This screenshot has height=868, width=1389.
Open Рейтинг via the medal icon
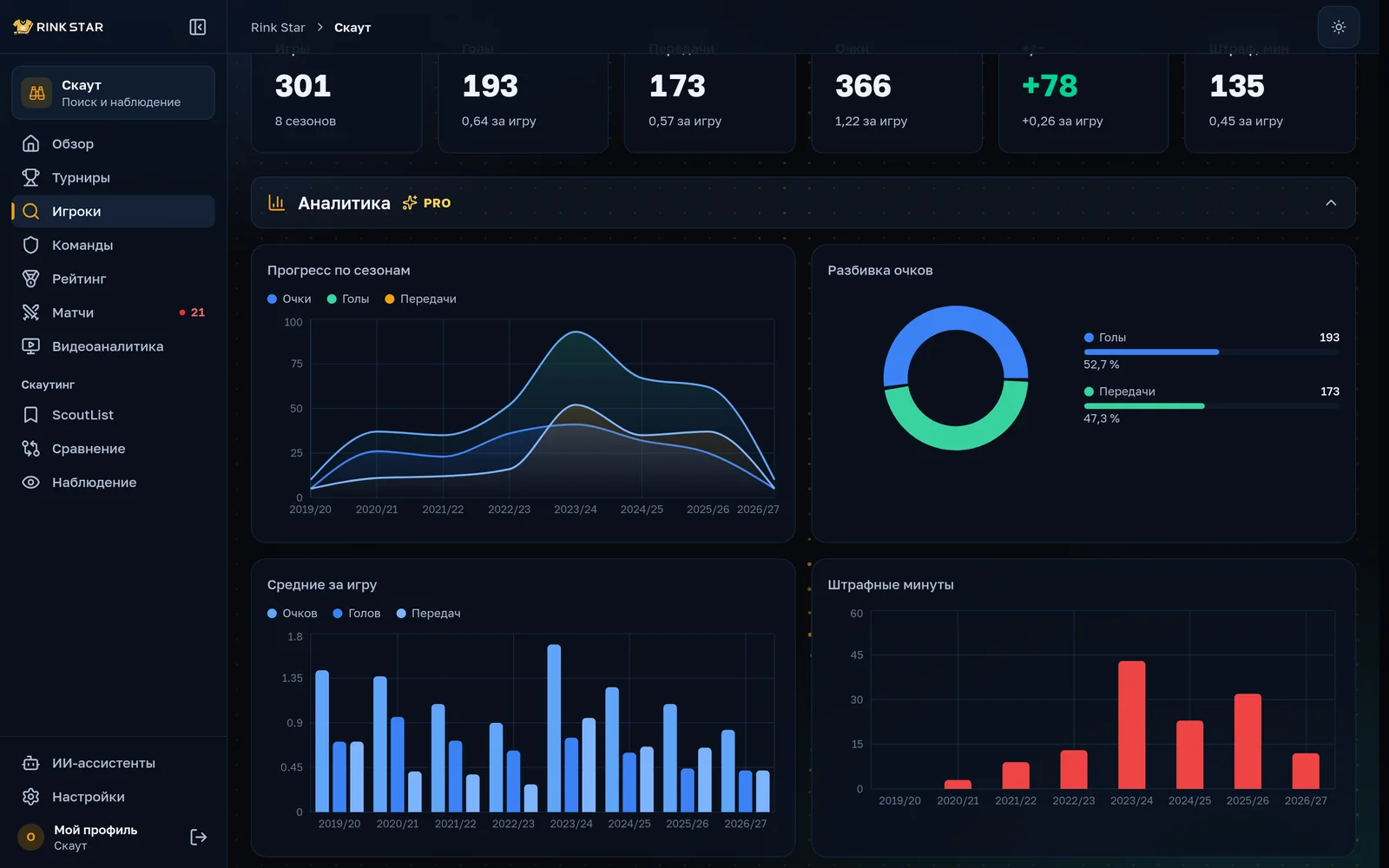(30, 279)
